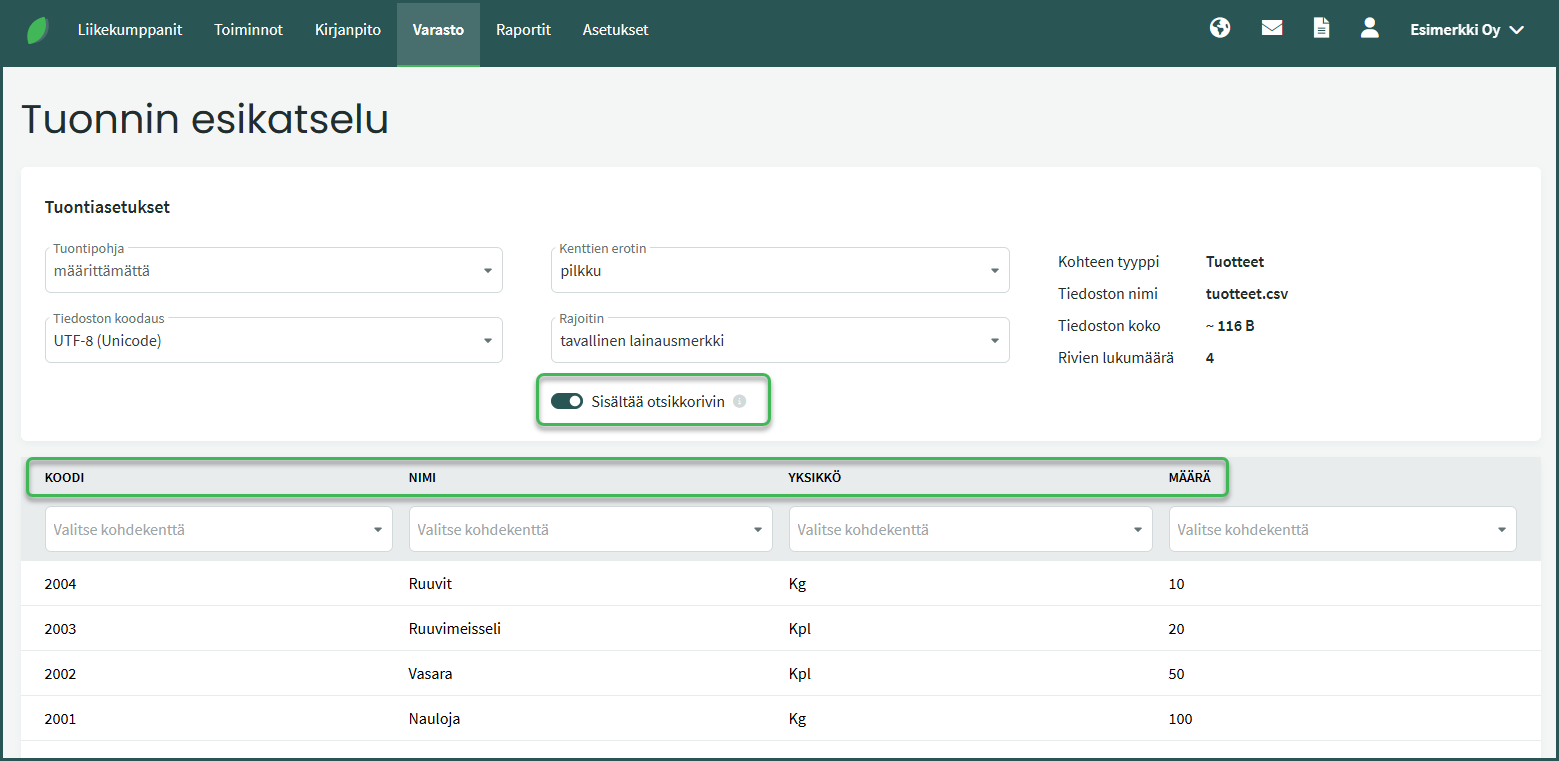
Task: Expand the Tuontipohja dropdown
Action: click(x=273, y=270)
